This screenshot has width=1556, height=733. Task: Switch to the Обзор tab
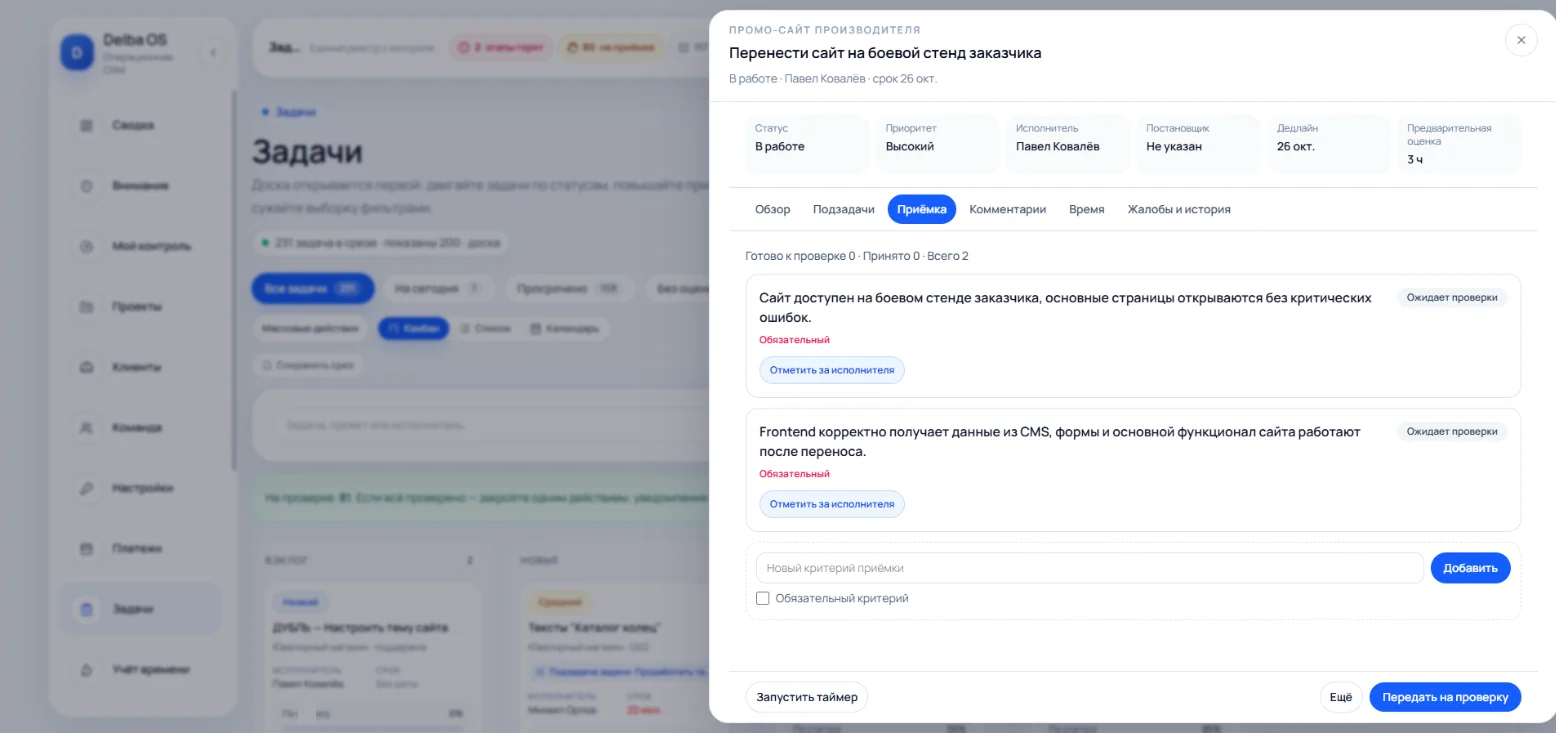(773, 209)
